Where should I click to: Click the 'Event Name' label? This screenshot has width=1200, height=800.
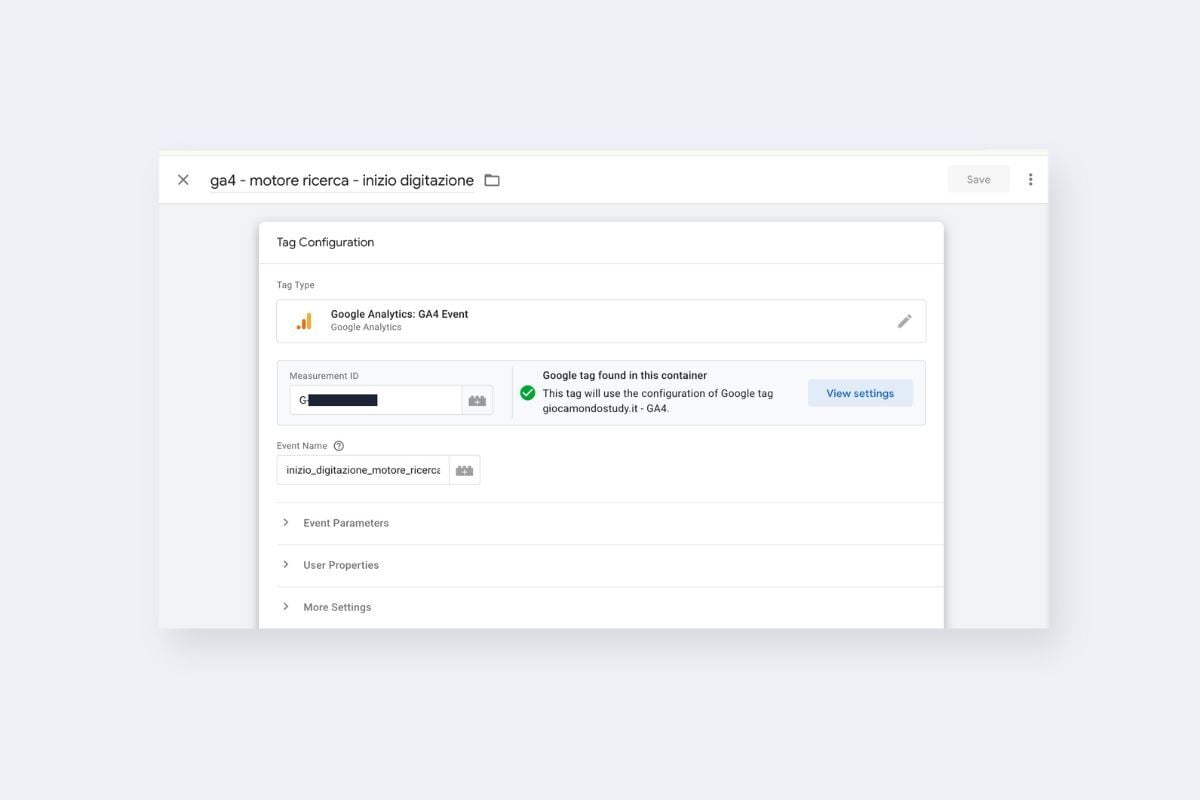302,446
